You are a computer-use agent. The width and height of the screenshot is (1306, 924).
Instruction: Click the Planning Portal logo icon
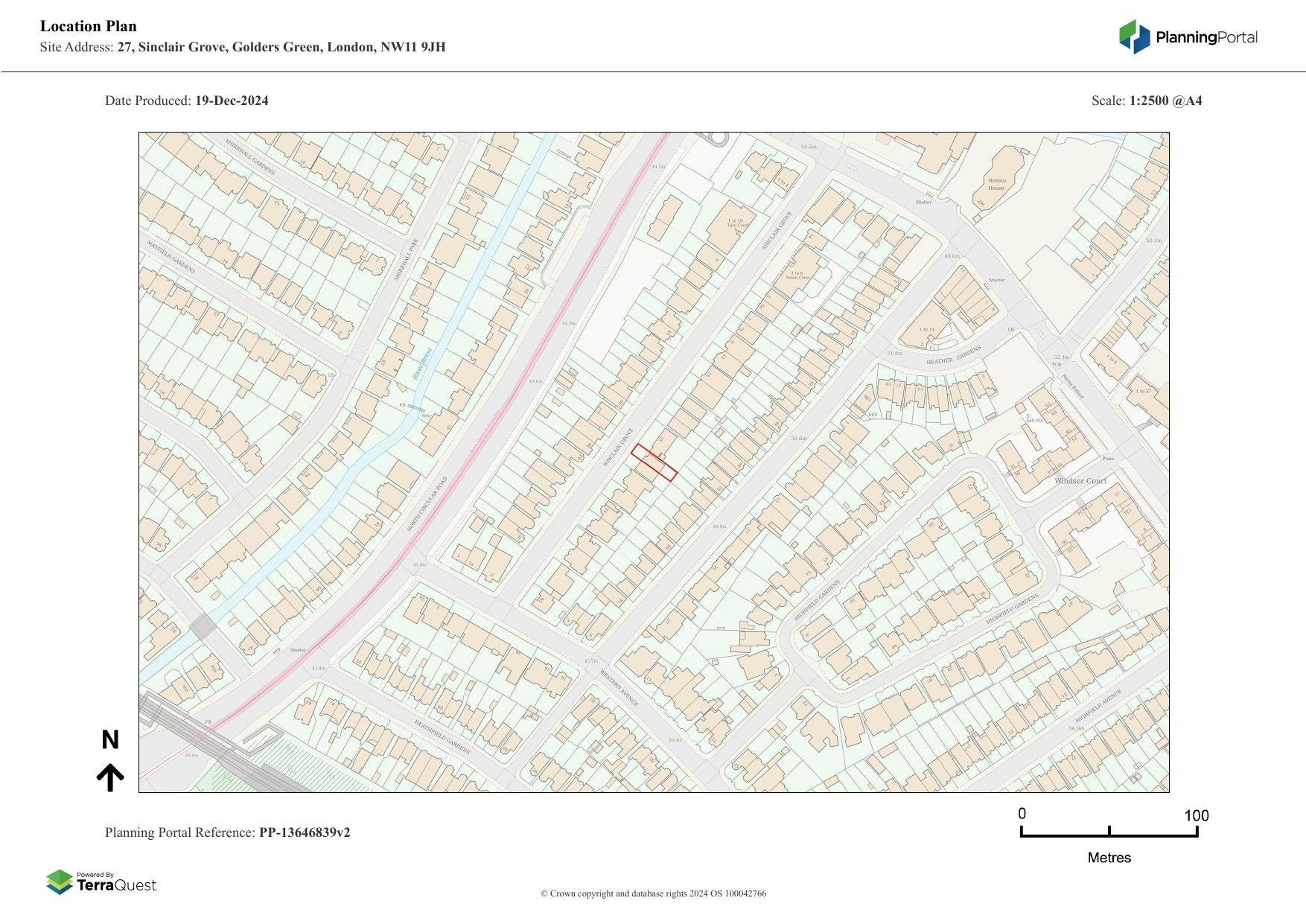point(1134,37)
